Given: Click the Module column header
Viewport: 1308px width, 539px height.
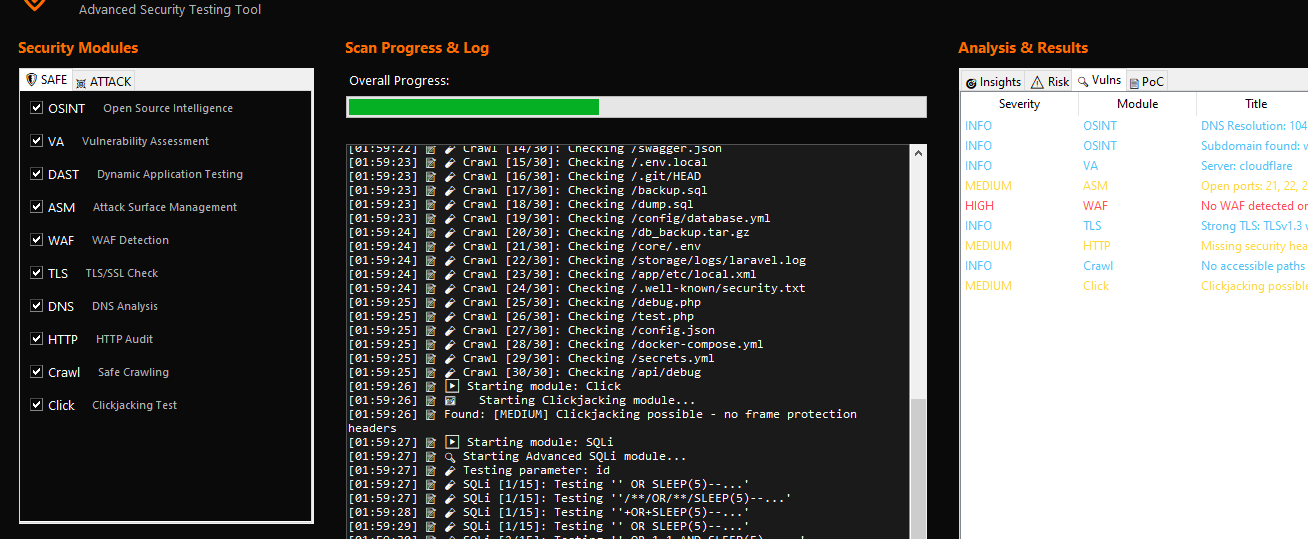Looking at the screenshot, I should coord(1137,104).
